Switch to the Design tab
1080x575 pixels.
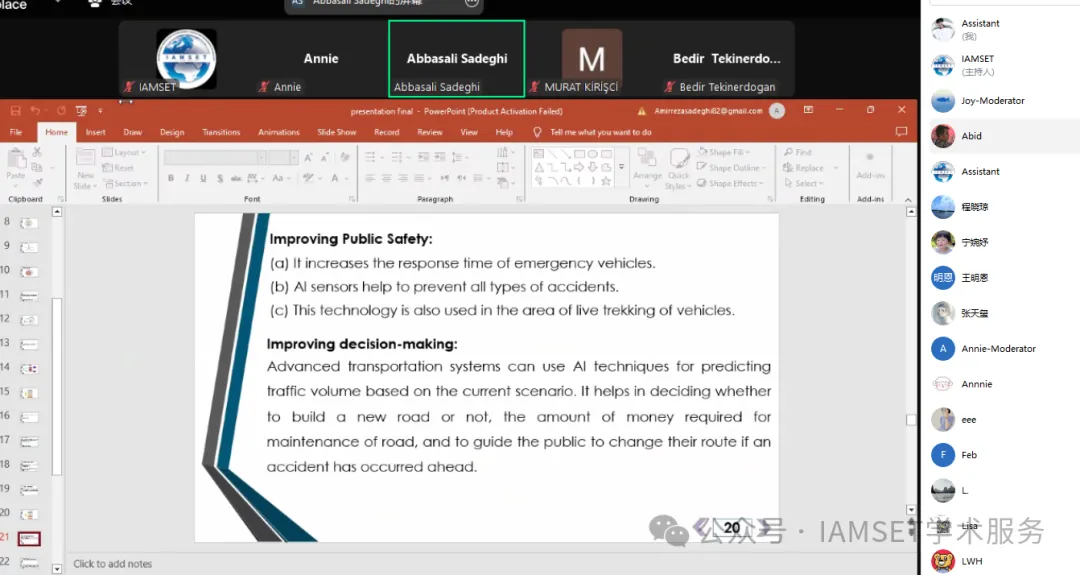pos(172,132)
